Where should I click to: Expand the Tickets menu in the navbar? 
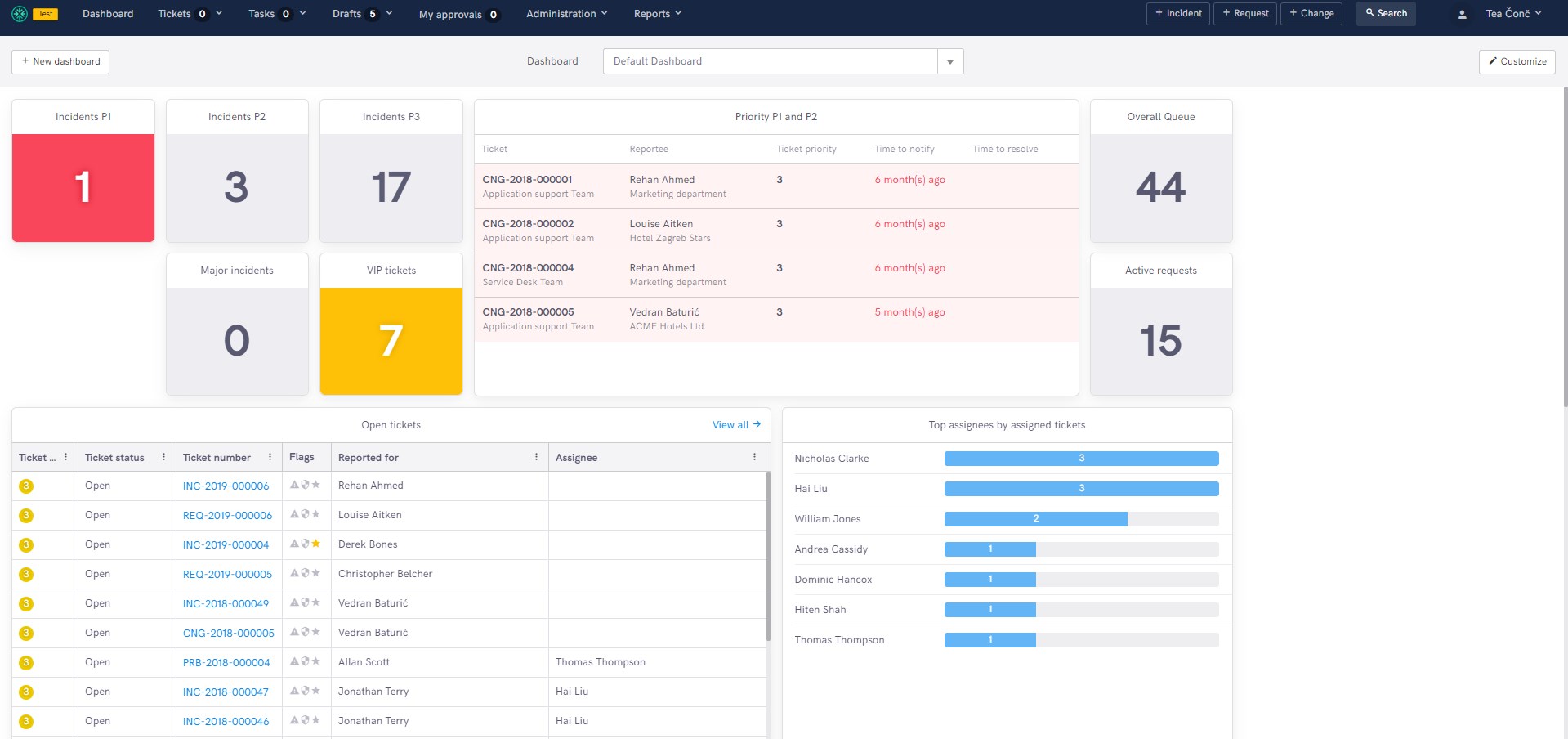(x=190, y=14)
